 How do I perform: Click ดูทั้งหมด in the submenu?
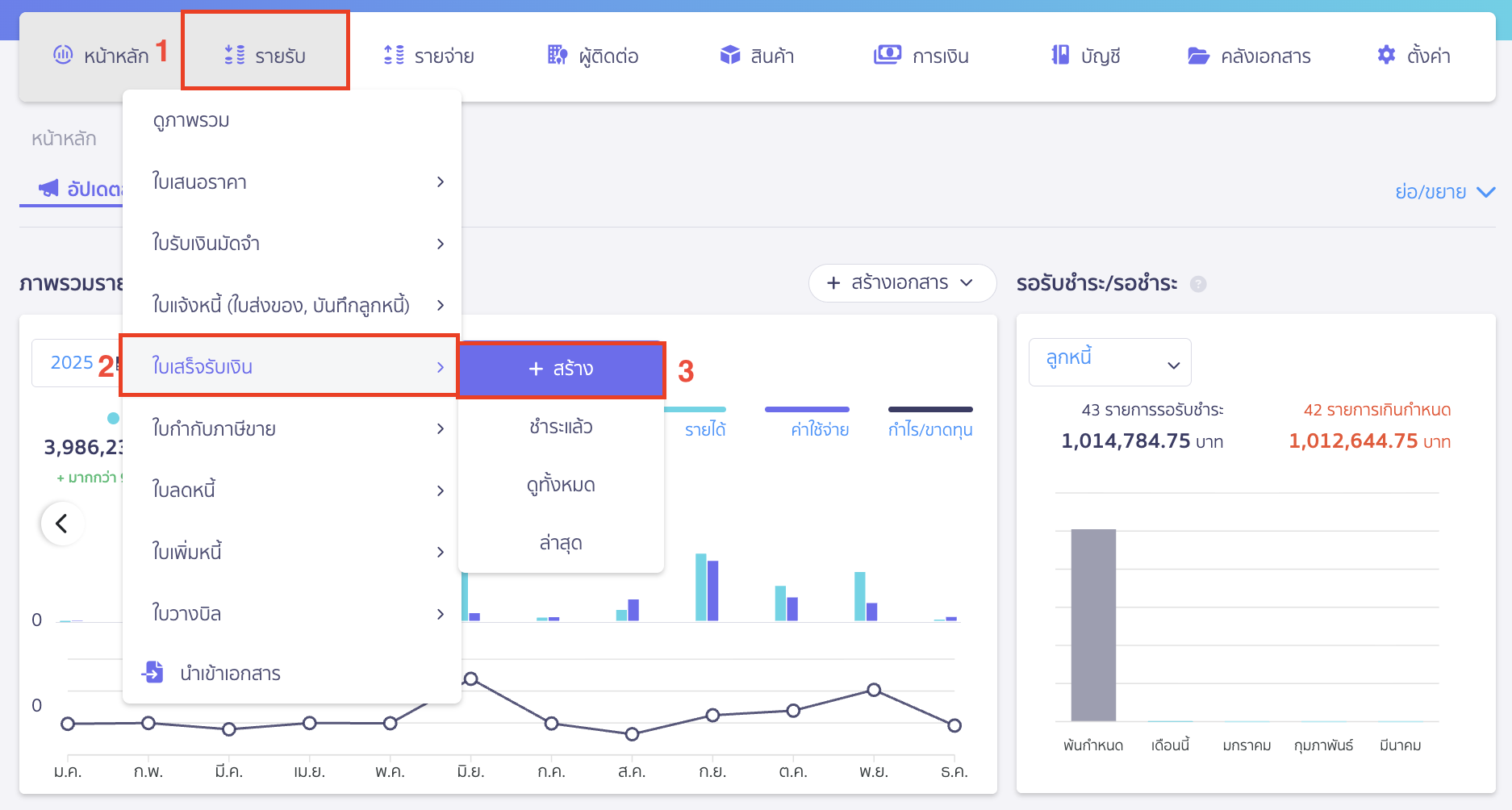pyautogui.click(x=561, y=485)
